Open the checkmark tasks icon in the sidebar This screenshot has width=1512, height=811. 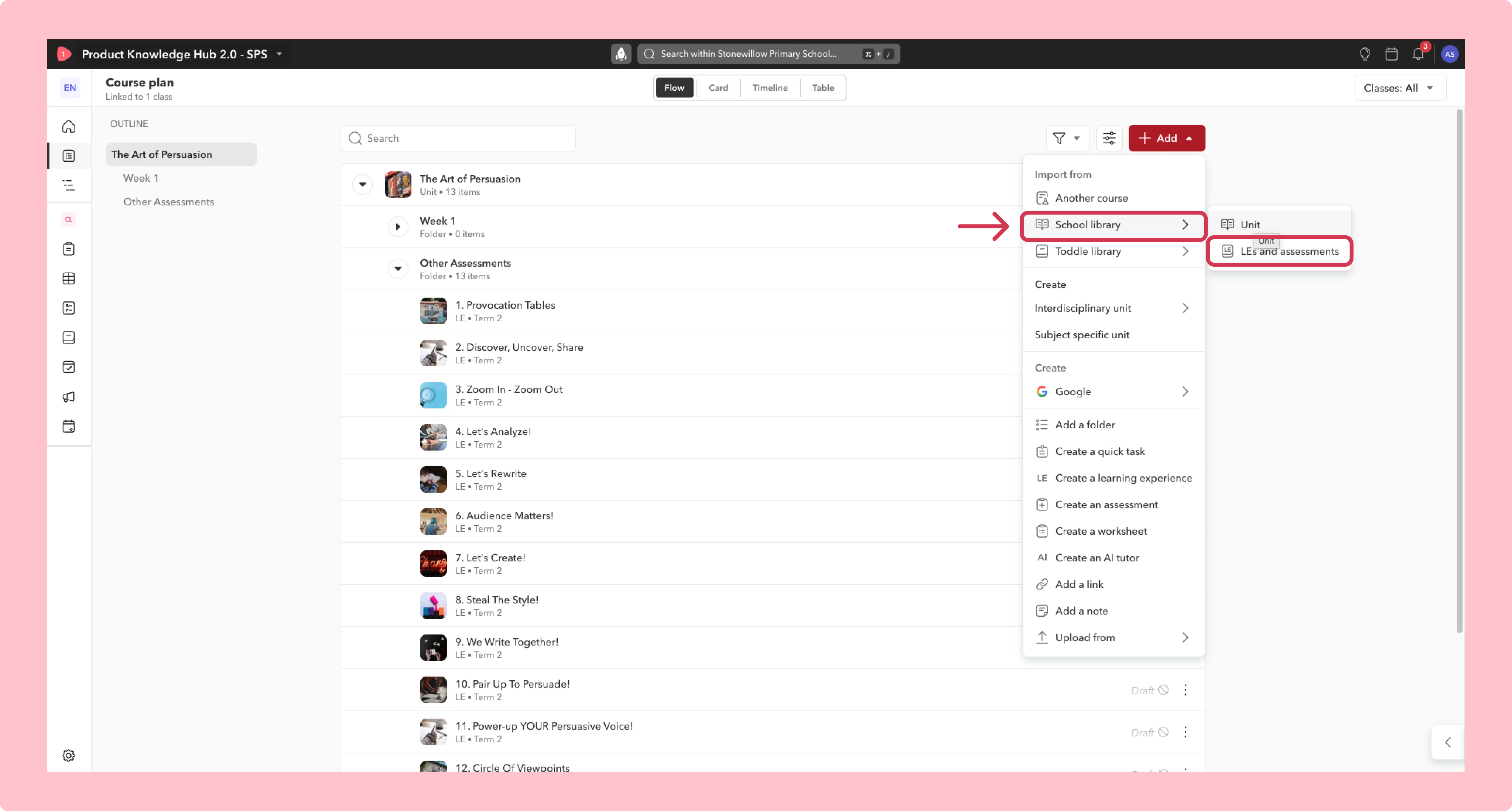click(x=69, y=367)
